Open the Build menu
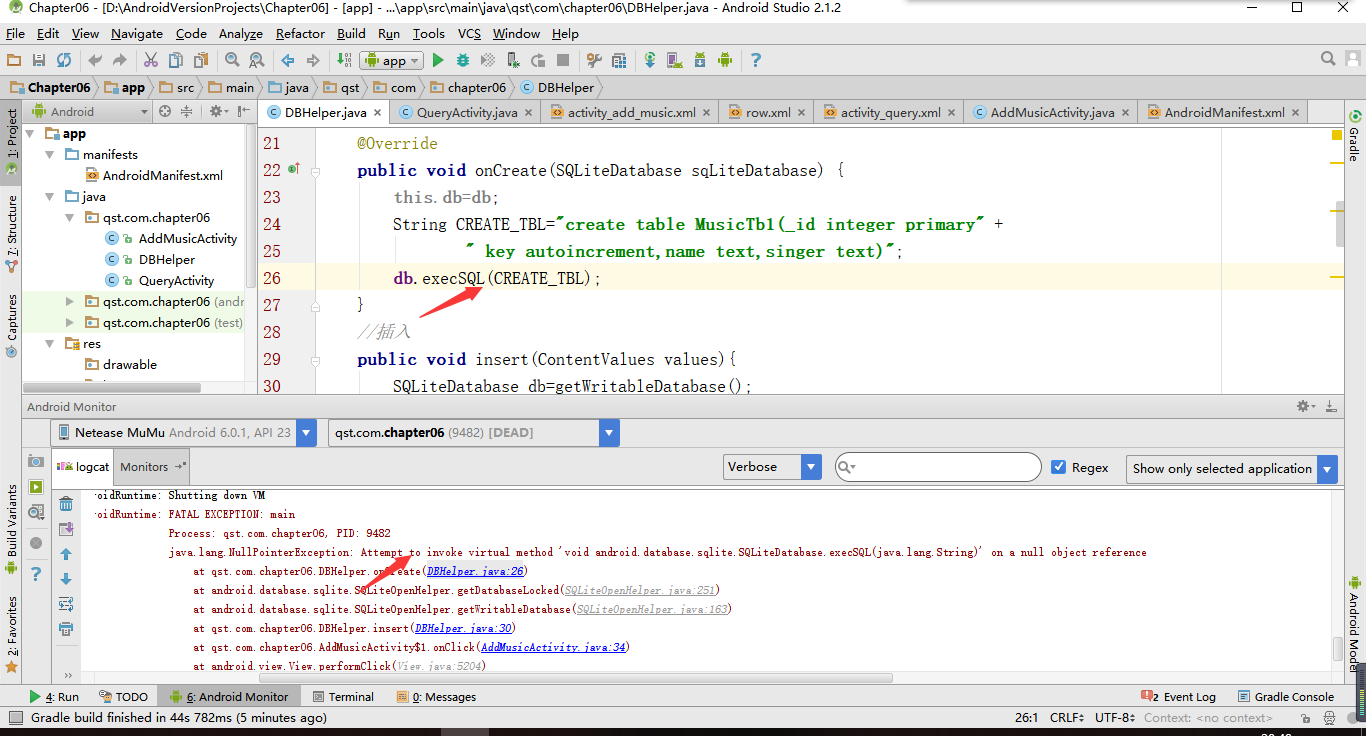 tap(351, 33)
